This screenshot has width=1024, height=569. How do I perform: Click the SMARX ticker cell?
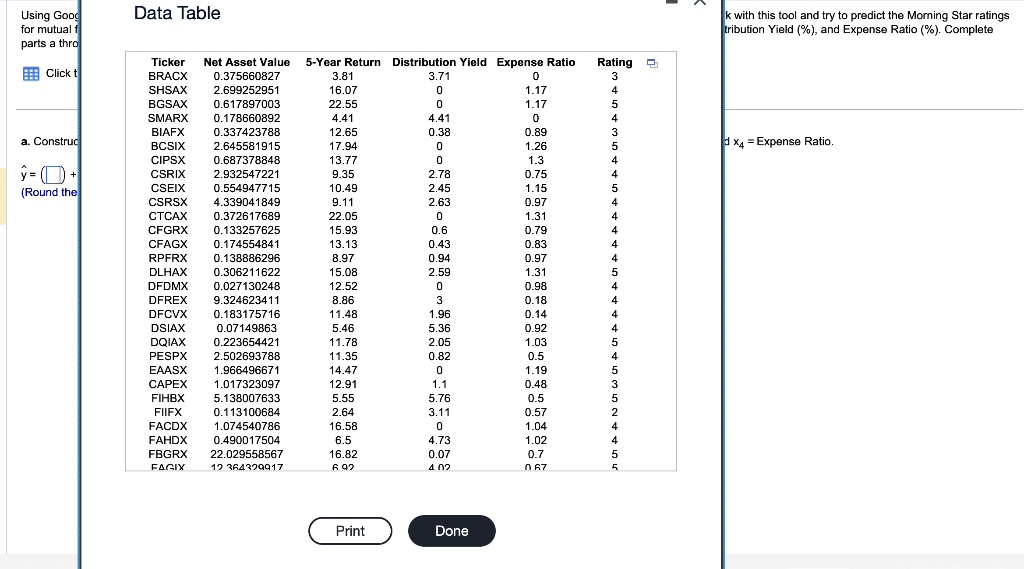pos(168,118)
